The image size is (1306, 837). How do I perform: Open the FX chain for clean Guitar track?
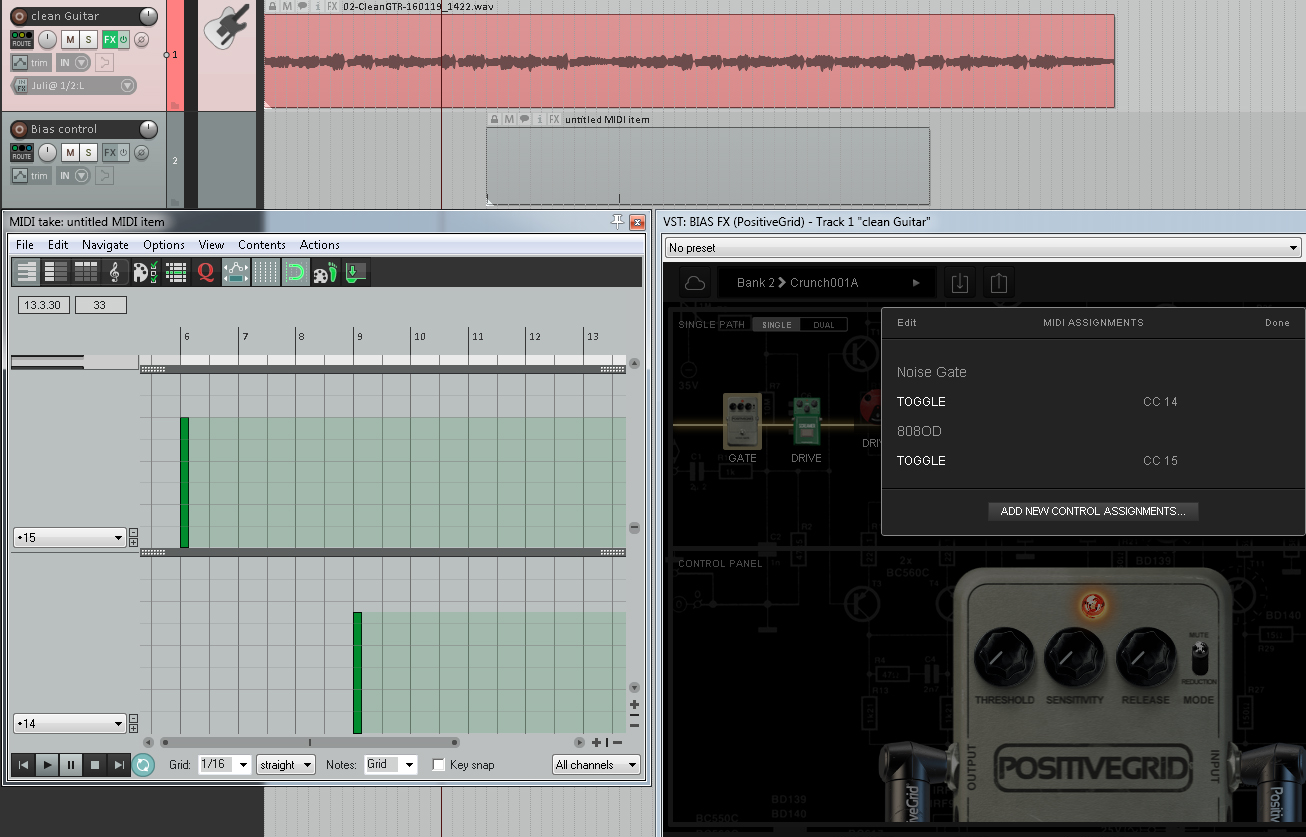click(x=110, y=40)
